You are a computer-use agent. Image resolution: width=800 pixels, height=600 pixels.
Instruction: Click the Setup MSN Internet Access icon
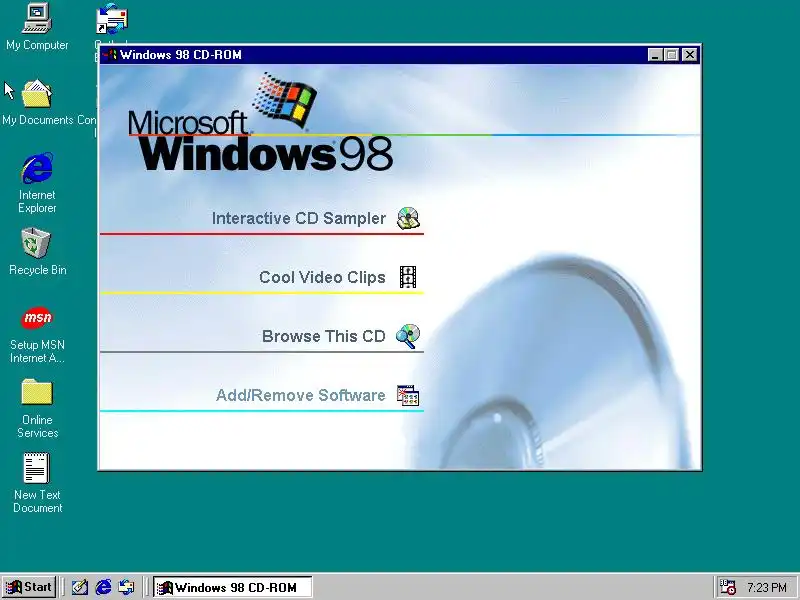(x=37, y=318)
